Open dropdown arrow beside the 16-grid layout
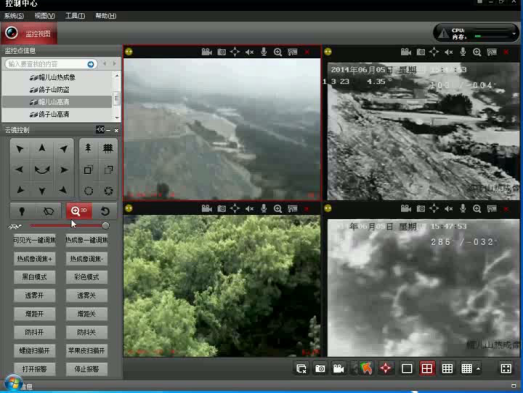Image resolution: width=523 pixels, height=393 pixels. pyautogui.click(x=478, y=369)
